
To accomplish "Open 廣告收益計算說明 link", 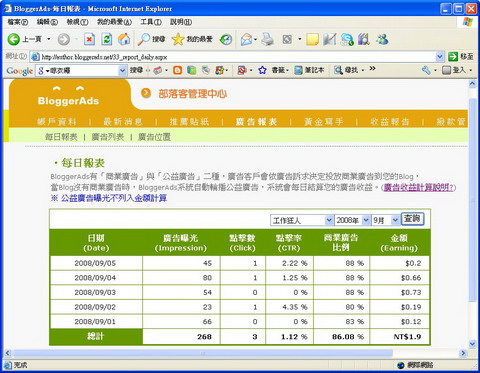I will [x=419, y=187].
